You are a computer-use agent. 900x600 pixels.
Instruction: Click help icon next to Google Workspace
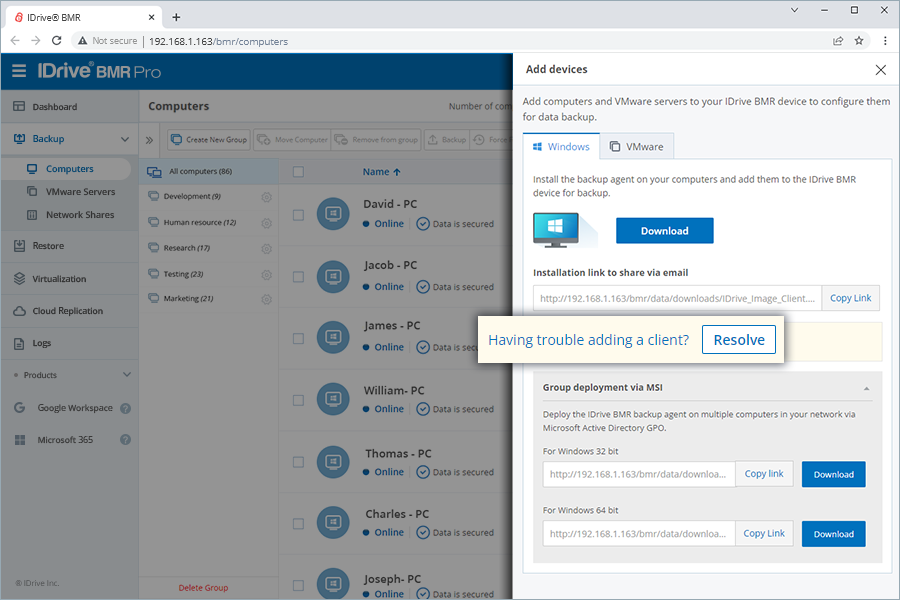125,408
